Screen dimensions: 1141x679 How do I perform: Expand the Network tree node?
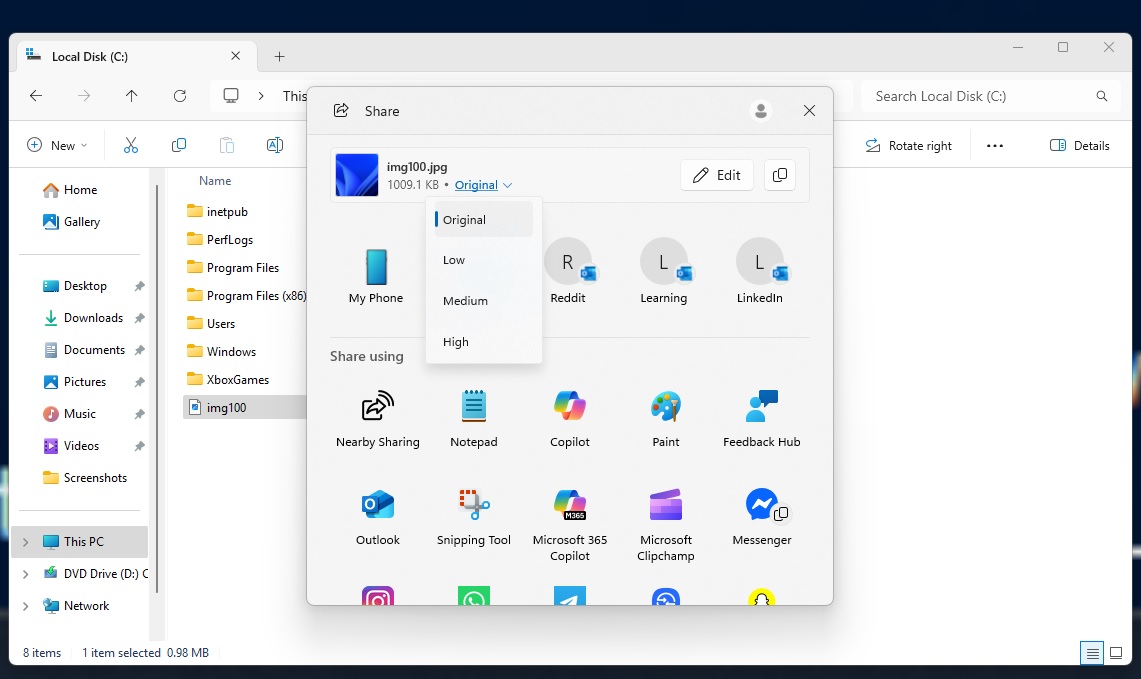click(25, 606)
